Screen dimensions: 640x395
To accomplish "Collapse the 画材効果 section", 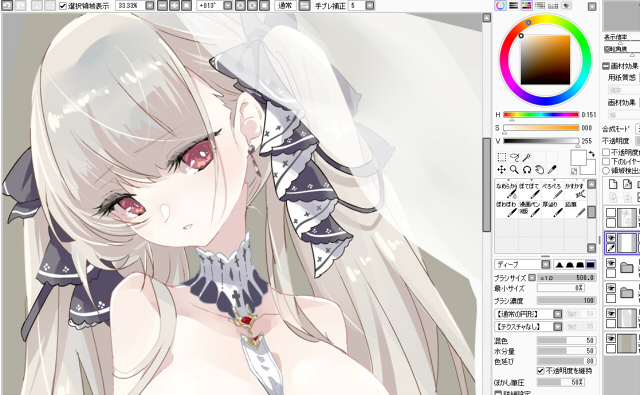I will point(606,66).
